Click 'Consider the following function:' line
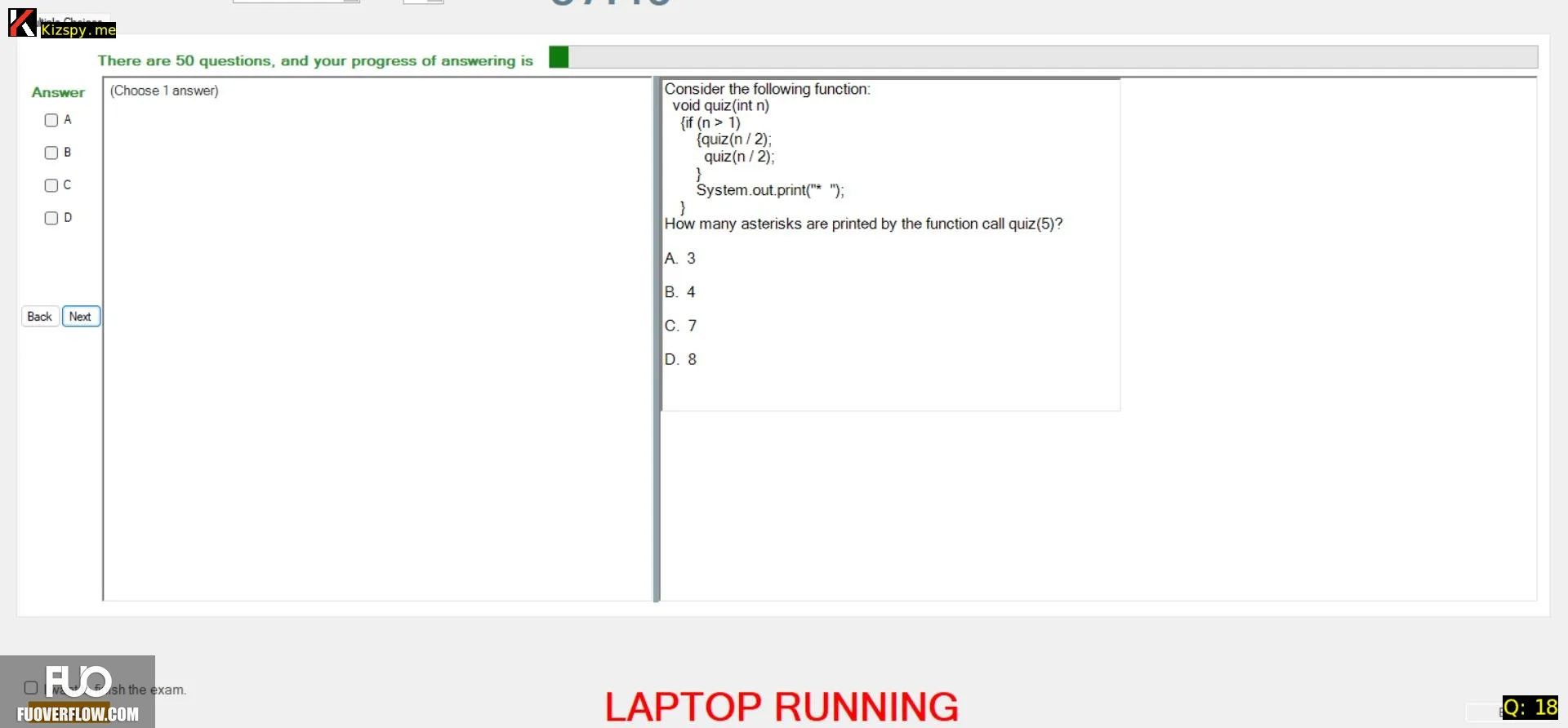Screen dimensions: 1568x728 click(767, 89)
